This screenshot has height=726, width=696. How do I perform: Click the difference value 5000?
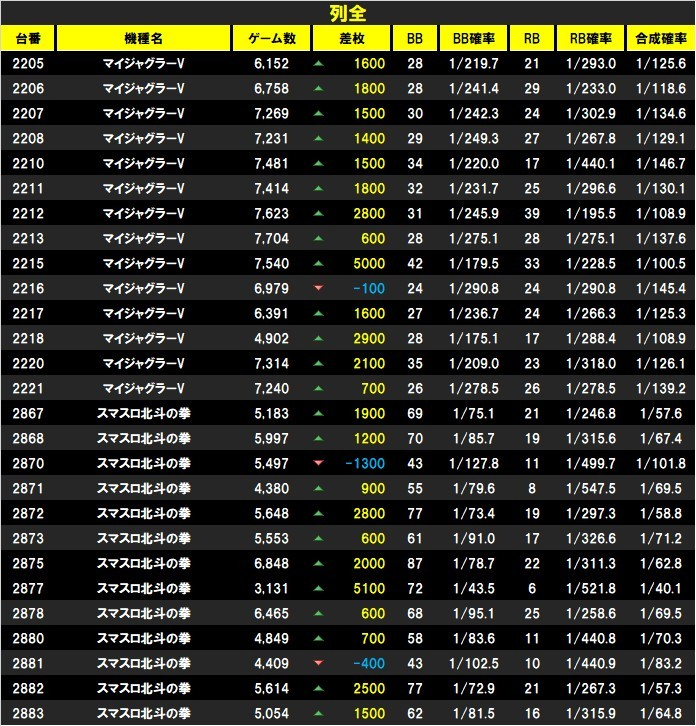(369, 263)
